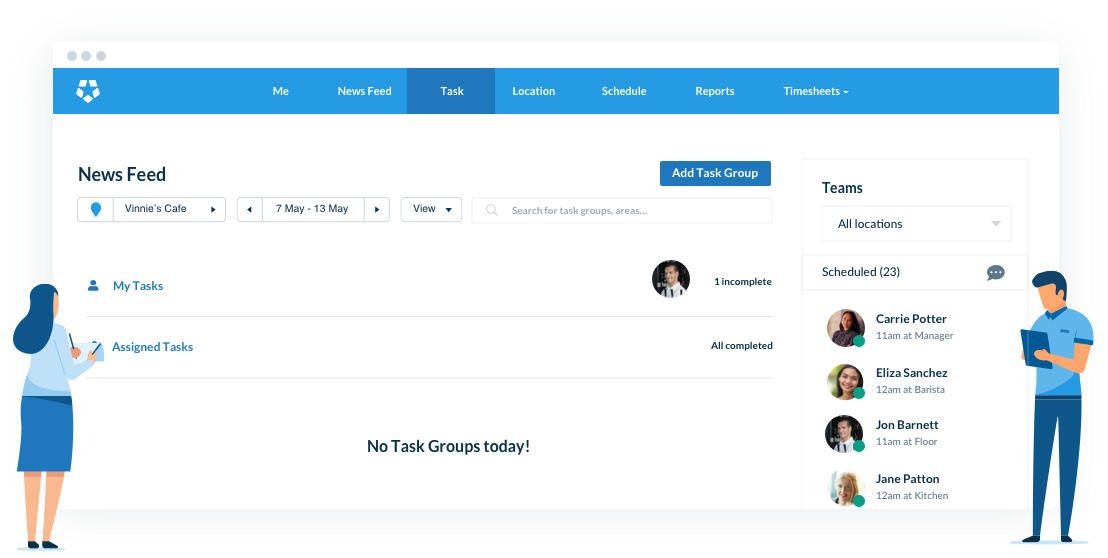This screenshot has height=558, width=1108.
Task: Open the Assigned Tasks link
Action: pyautogui.click(x=152, y=347)
